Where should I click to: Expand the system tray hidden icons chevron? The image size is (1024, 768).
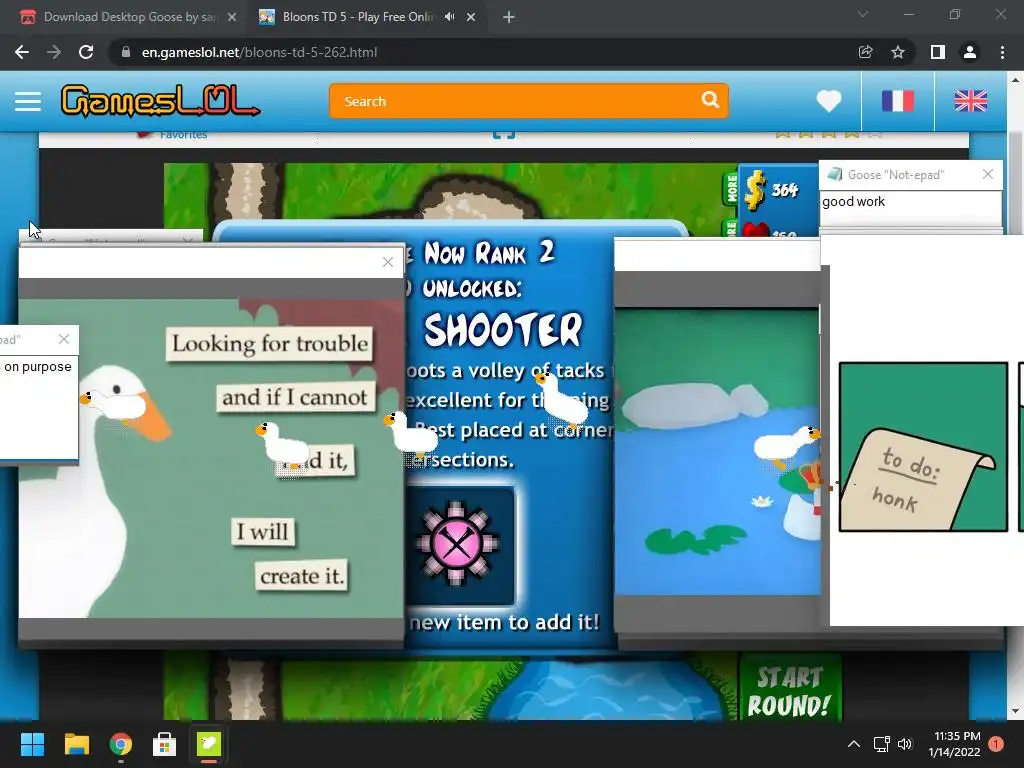coord(854,744)
